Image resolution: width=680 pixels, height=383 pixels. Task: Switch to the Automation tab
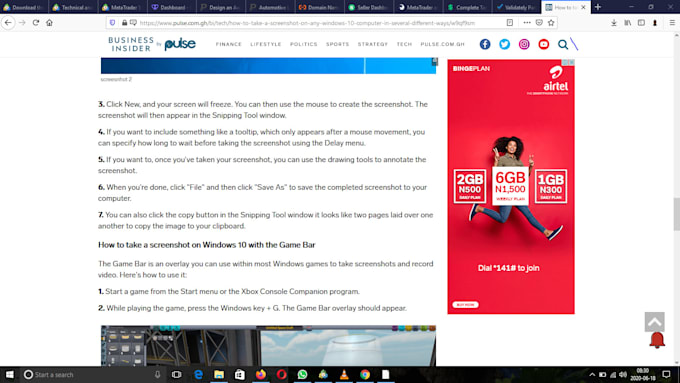270,7
